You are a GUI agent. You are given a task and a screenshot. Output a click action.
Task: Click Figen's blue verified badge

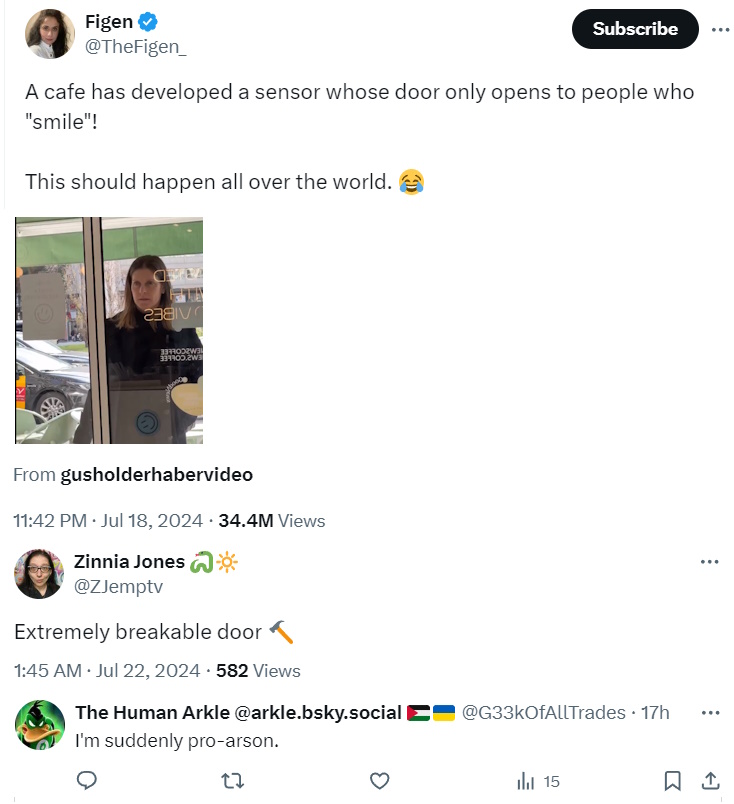(144, 22)
